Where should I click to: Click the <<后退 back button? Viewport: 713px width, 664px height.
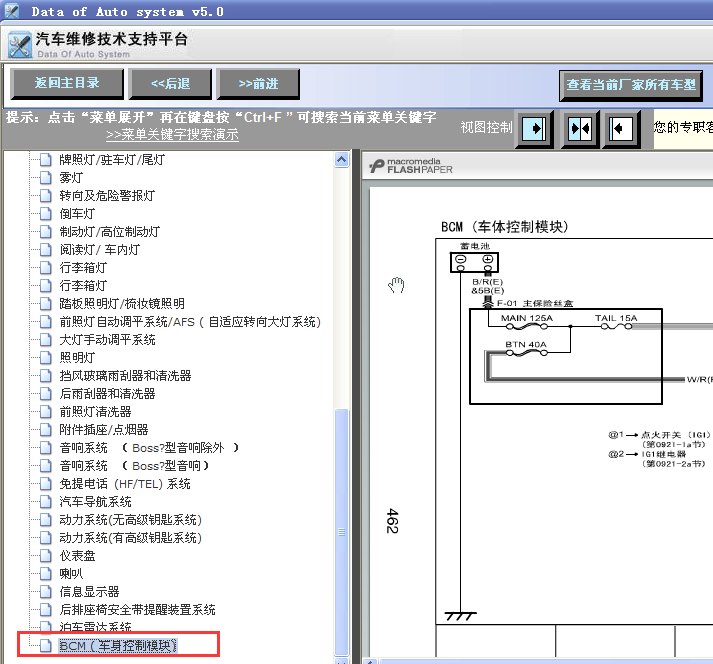[171, 84]
